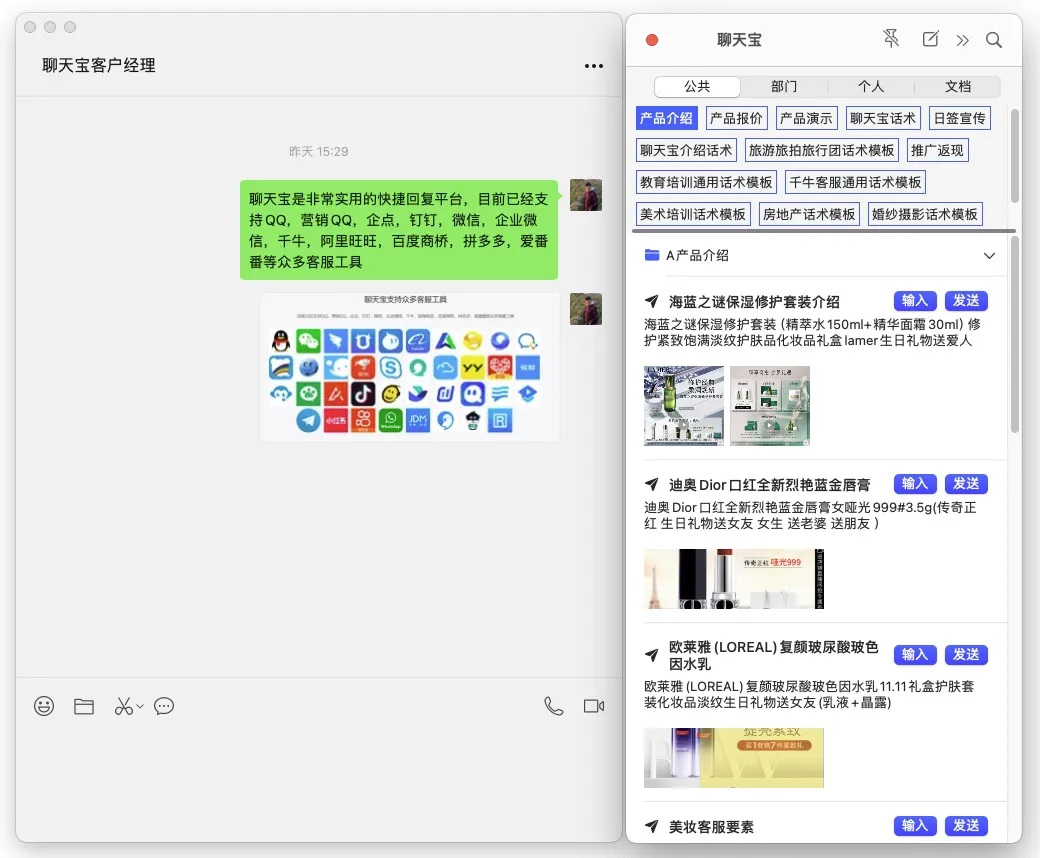Collapse the A产品介绍 folder chevron
The height and width of the screenshot is (858, 1040).
pyautogui.click(x=989, y=256)
